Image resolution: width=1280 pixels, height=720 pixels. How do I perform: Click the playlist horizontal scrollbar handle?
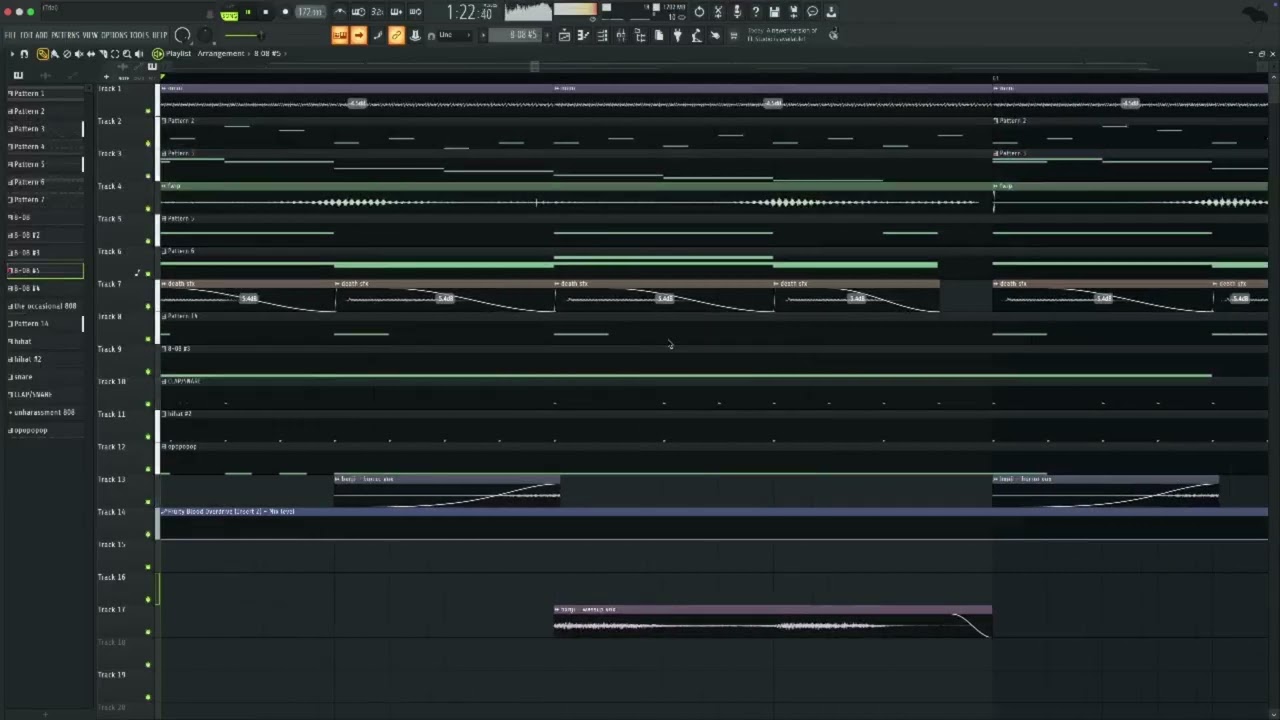click(x=534, y=66)
